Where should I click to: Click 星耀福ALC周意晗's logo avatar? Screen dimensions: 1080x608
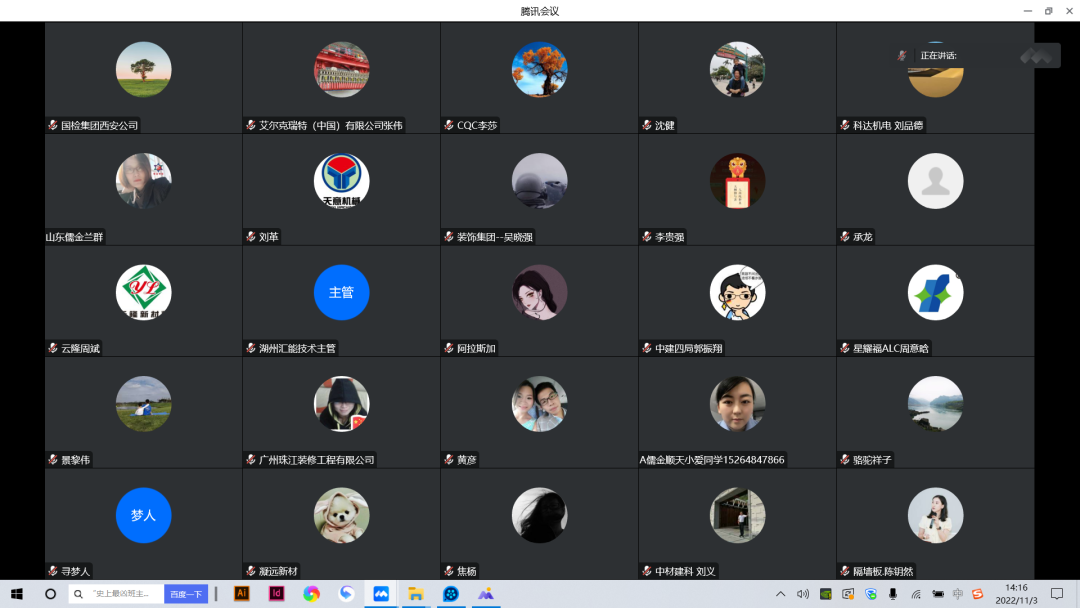(x=935, y=293)
